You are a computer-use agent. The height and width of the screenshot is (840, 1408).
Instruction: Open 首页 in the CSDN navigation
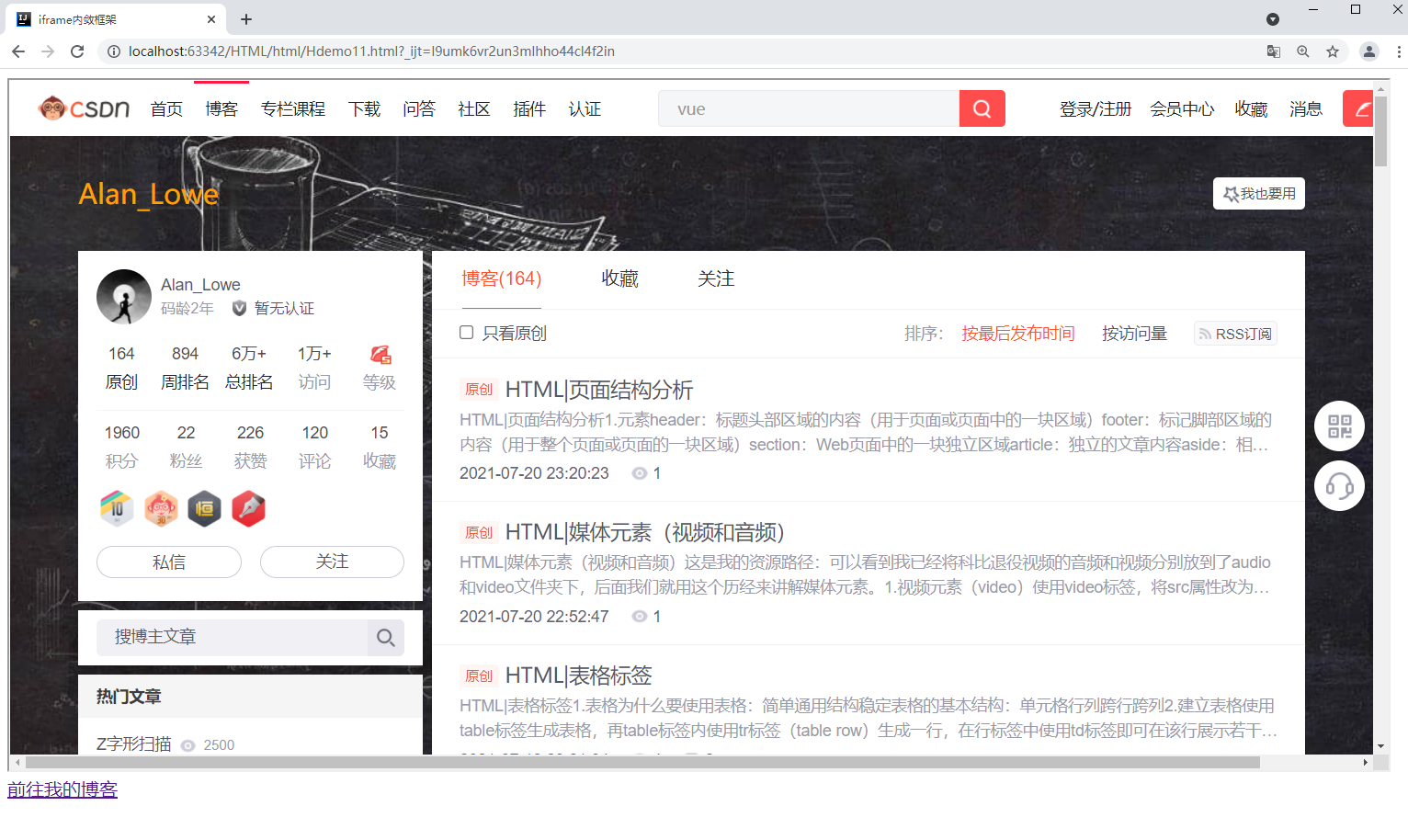click(166, 109)
